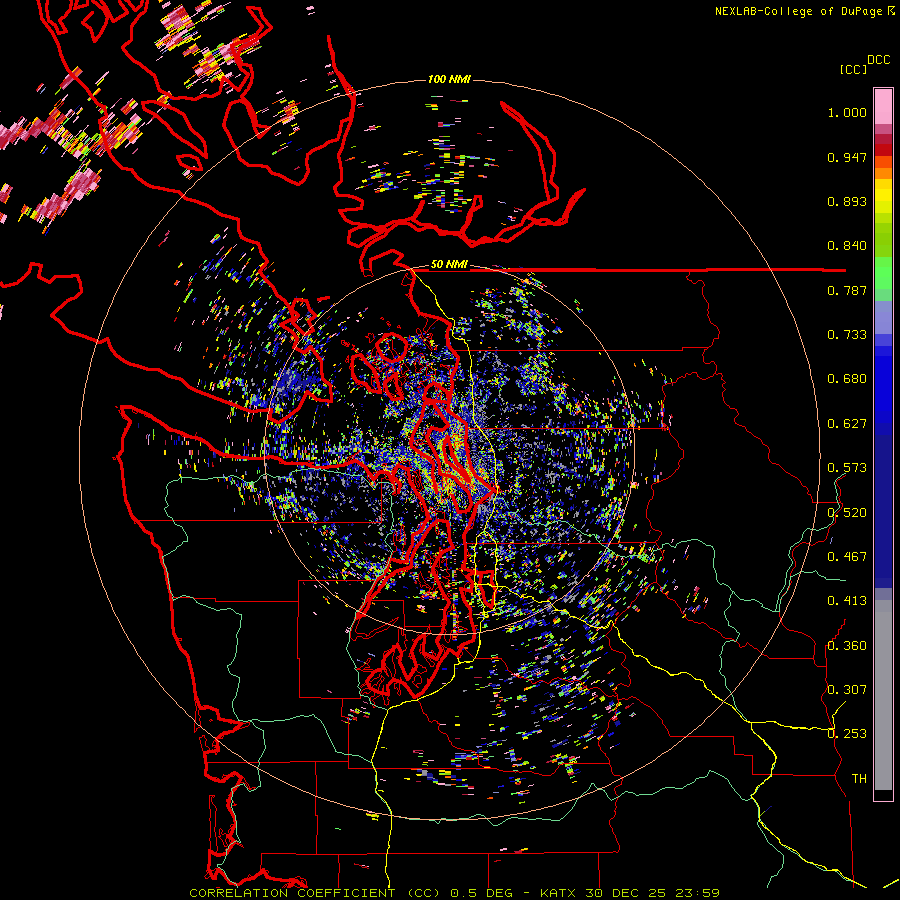
Task: Click the Correlation Coefficient KATX caption at the bottom
Action: 455,893
